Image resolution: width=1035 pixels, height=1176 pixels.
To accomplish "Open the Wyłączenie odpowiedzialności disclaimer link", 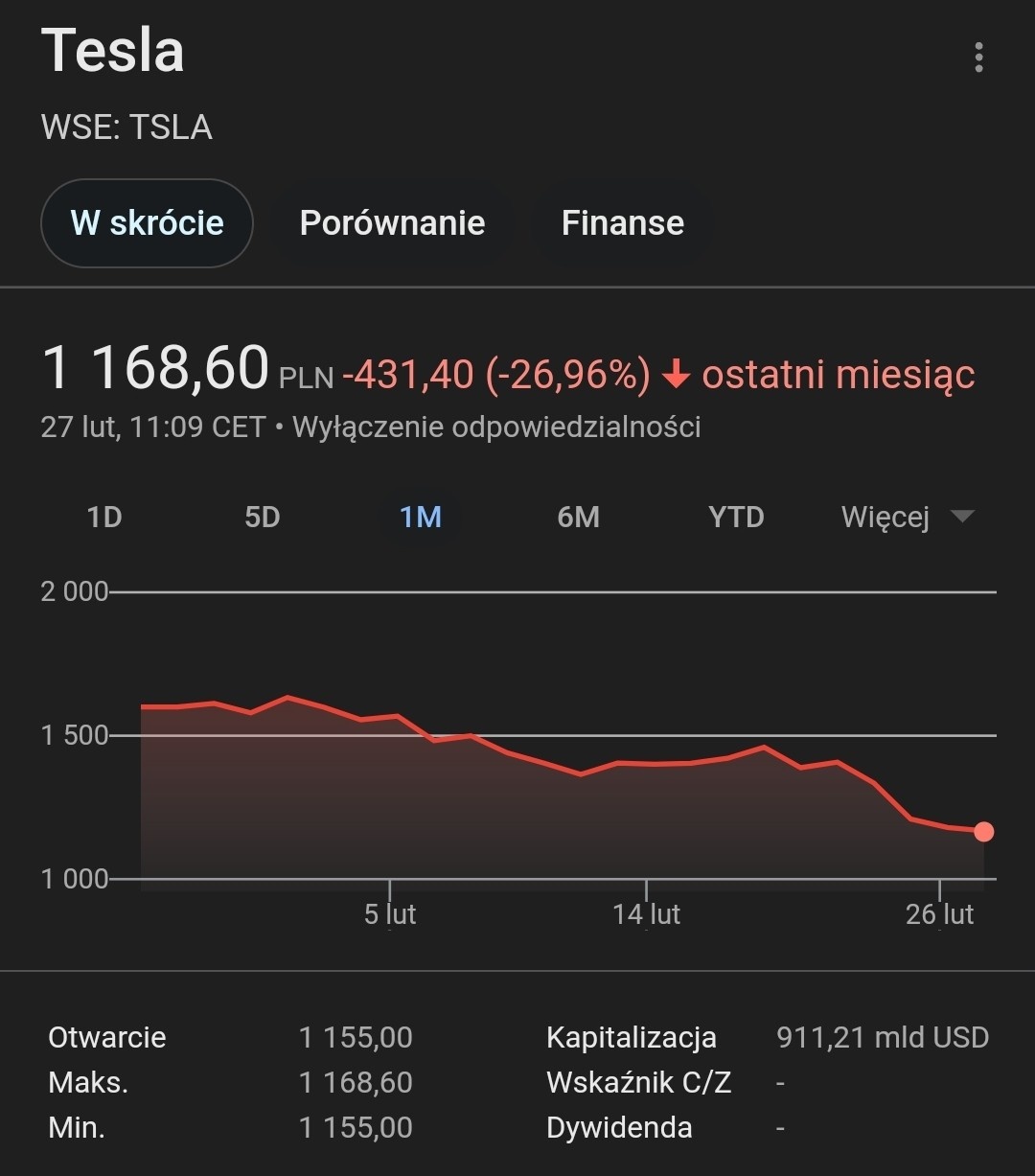I will 496,427.
